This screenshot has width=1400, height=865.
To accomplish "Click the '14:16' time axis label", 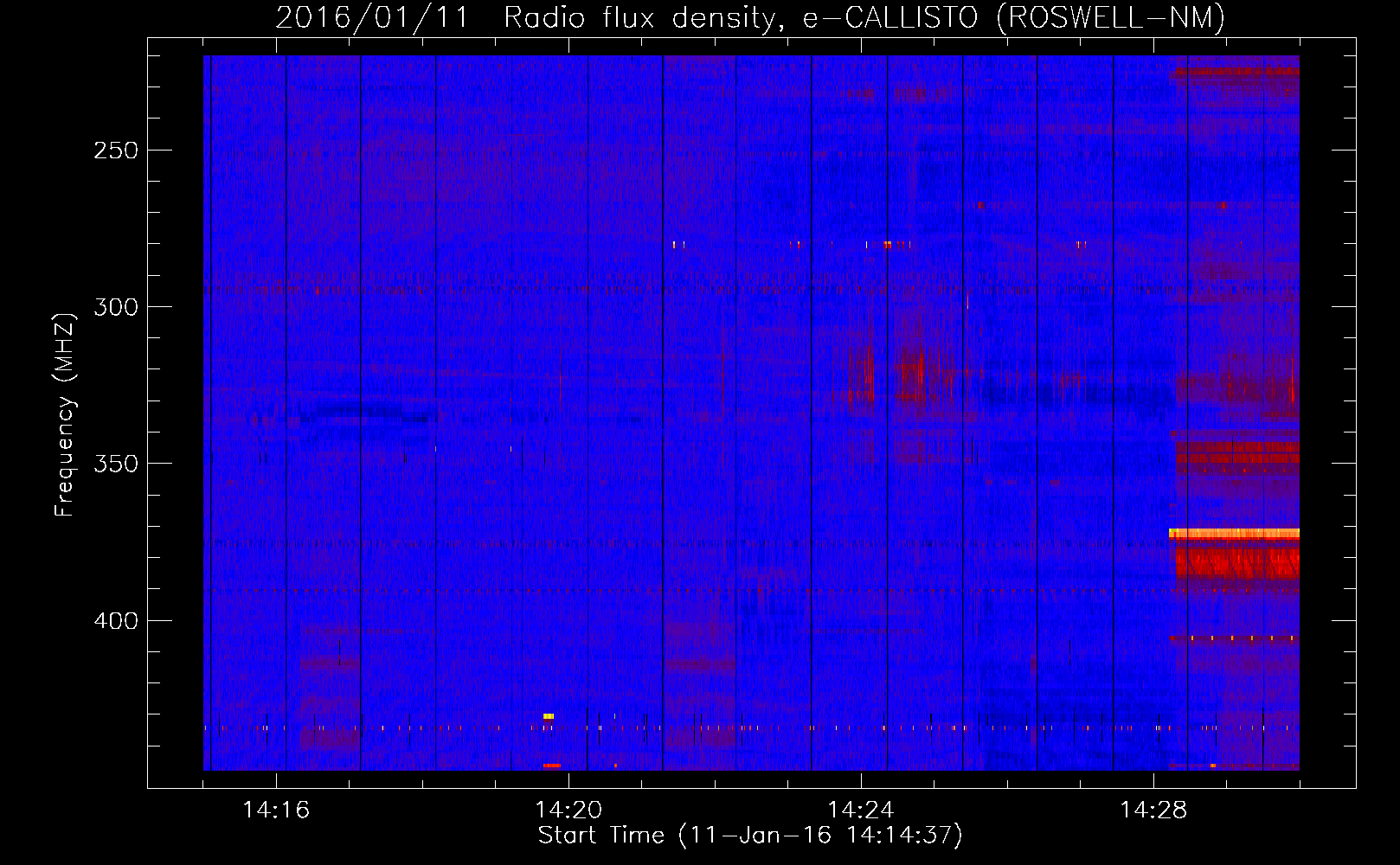I will [276, 811].
